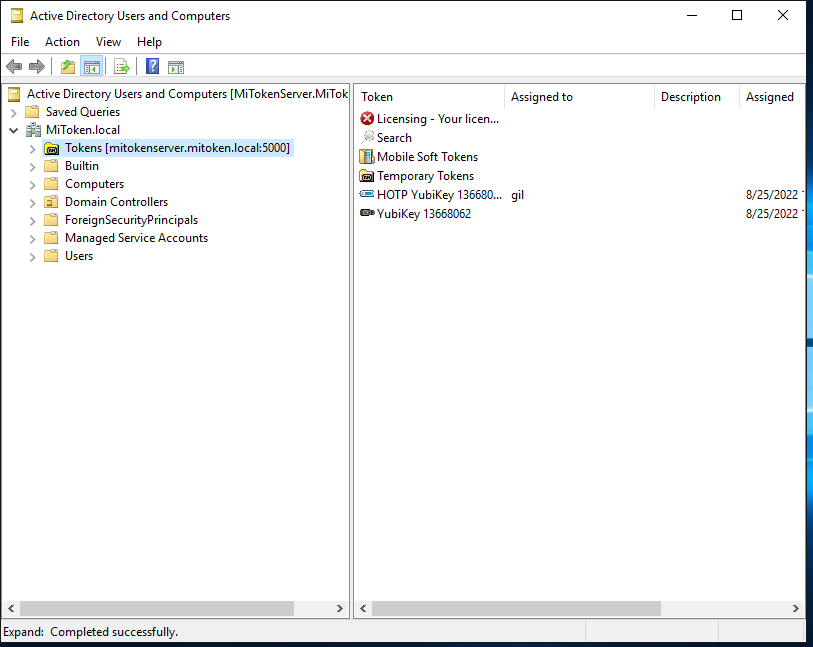Image resolution: width=813 pixels, height=647 pixels.
Task: Open the Action menu
Action: coord(62,42)
